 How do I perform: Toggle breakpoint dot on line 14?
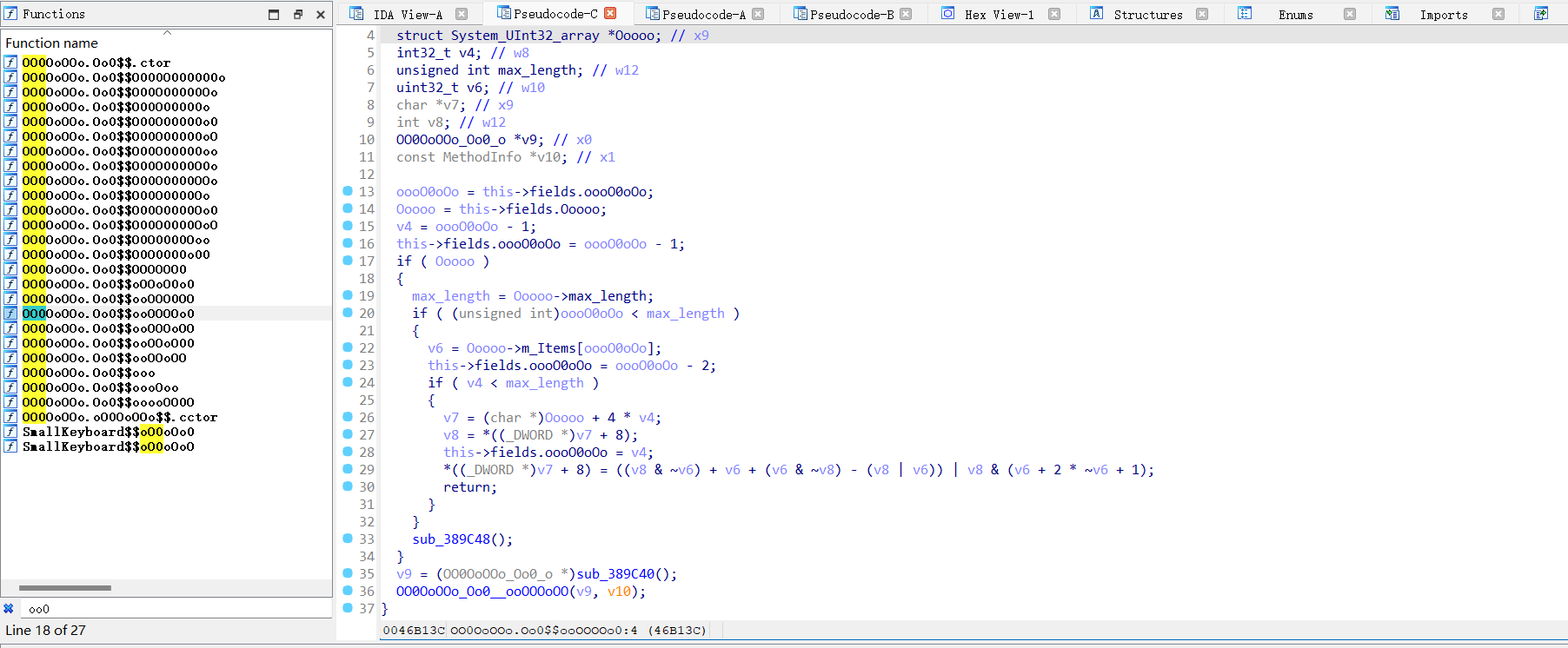(348, 208)
